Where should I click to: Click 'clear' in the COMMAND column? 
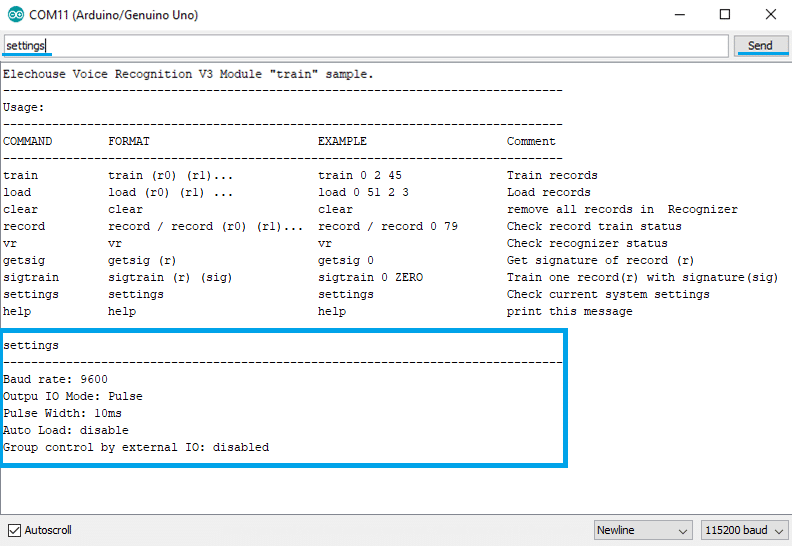[x=20, y=209]
